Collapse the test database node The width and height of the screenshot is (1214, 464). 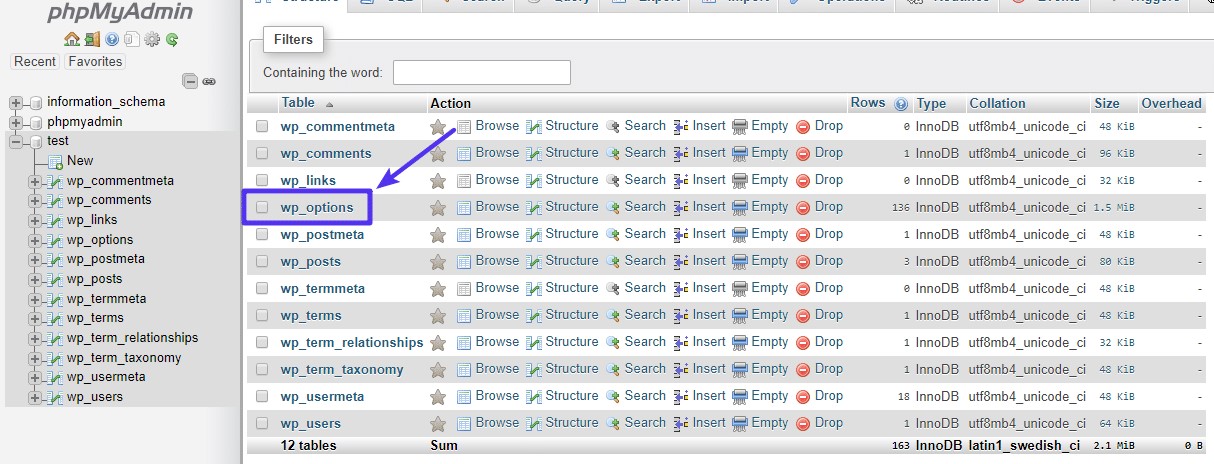coord(16,142)
